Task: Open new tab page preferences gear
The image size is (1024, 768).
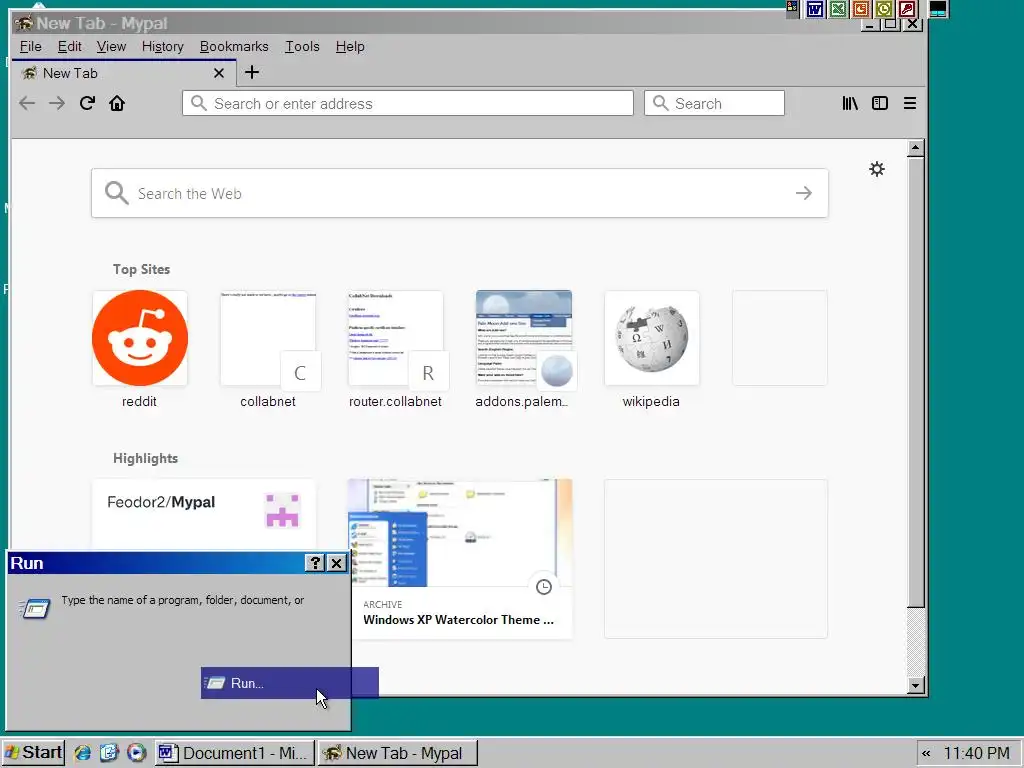Action: pyautogui.click(x=877, y=169)
